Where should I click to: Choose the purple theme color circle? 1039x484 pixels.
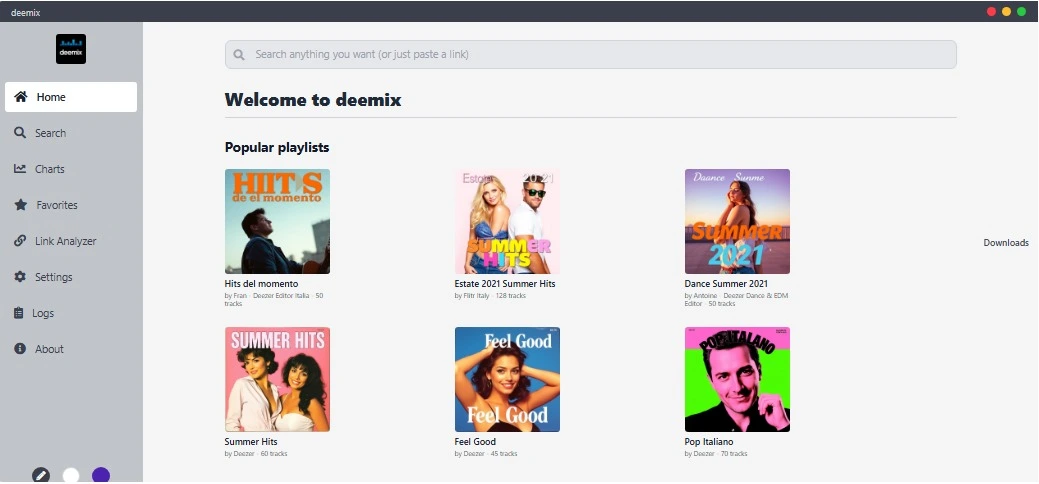coord(101,475)
